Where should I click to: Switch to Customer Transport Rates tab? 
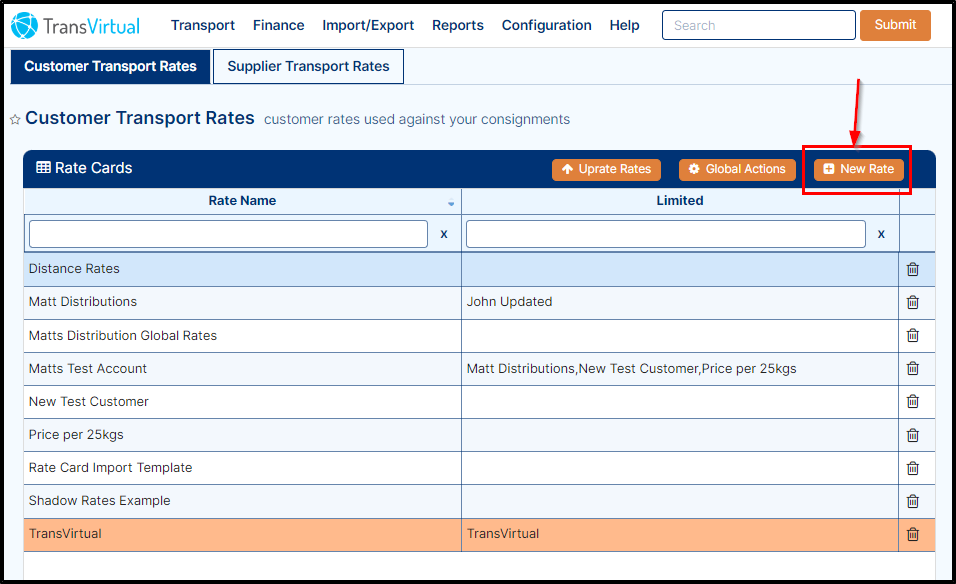110,66
